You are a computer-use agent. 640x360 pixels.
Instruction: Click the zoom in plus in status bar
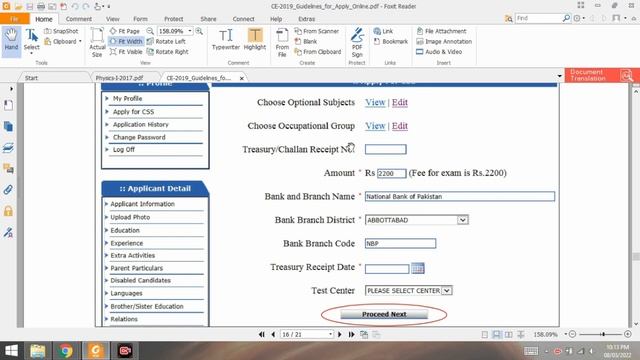coord(628,334)
